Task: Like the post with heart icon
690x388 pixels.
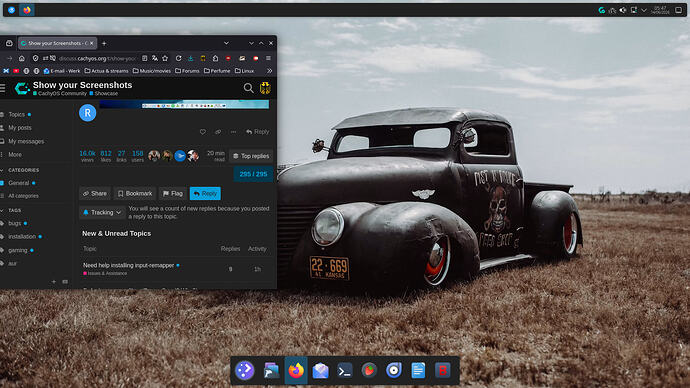Action: 202,132
